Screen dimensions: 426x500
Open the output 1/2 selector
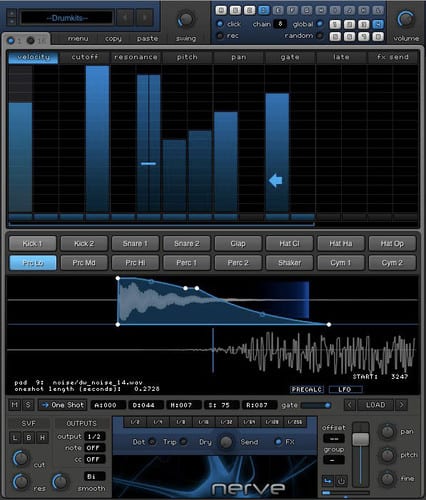point(94,437)
